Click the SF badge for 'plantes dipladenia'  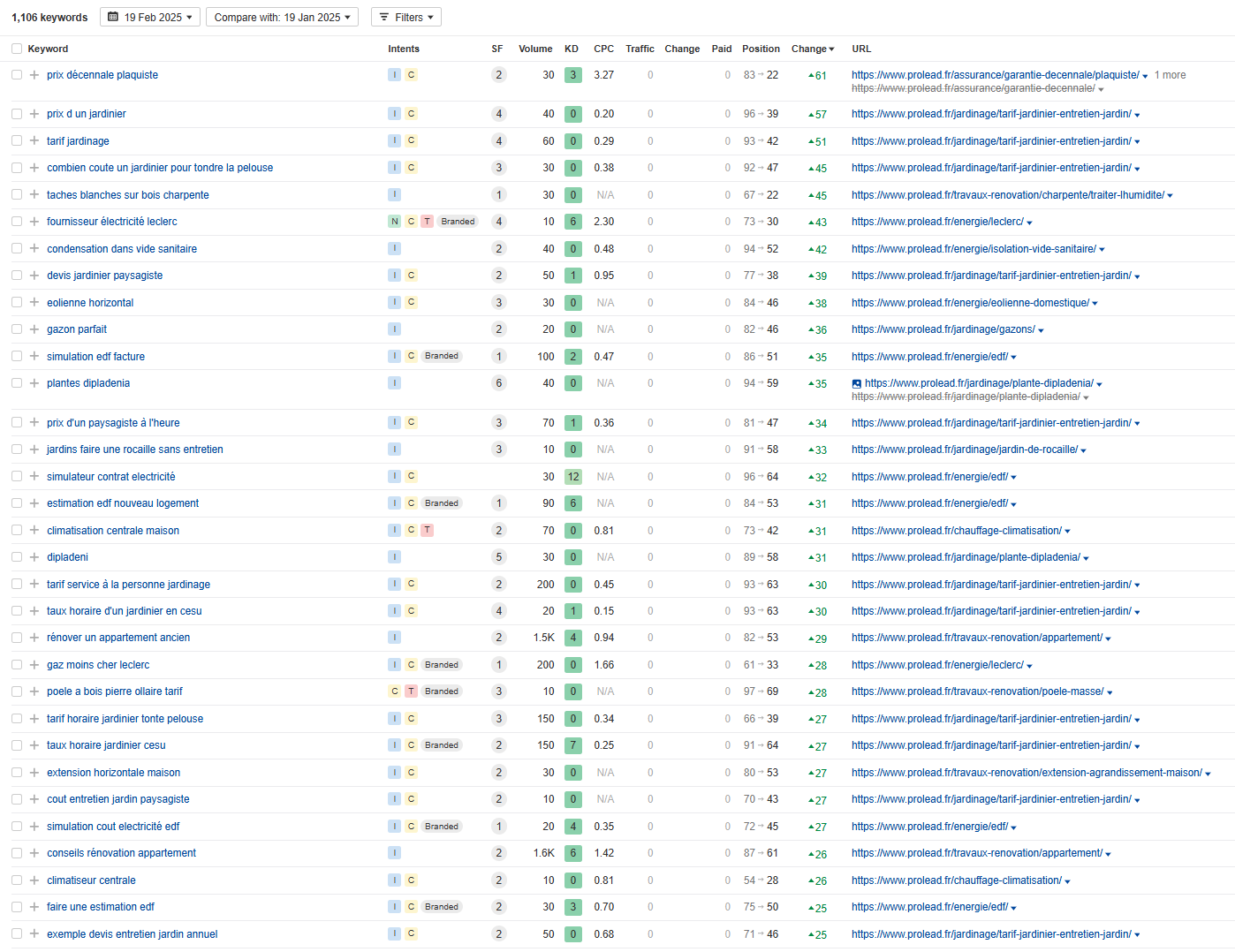pos(498,383)
